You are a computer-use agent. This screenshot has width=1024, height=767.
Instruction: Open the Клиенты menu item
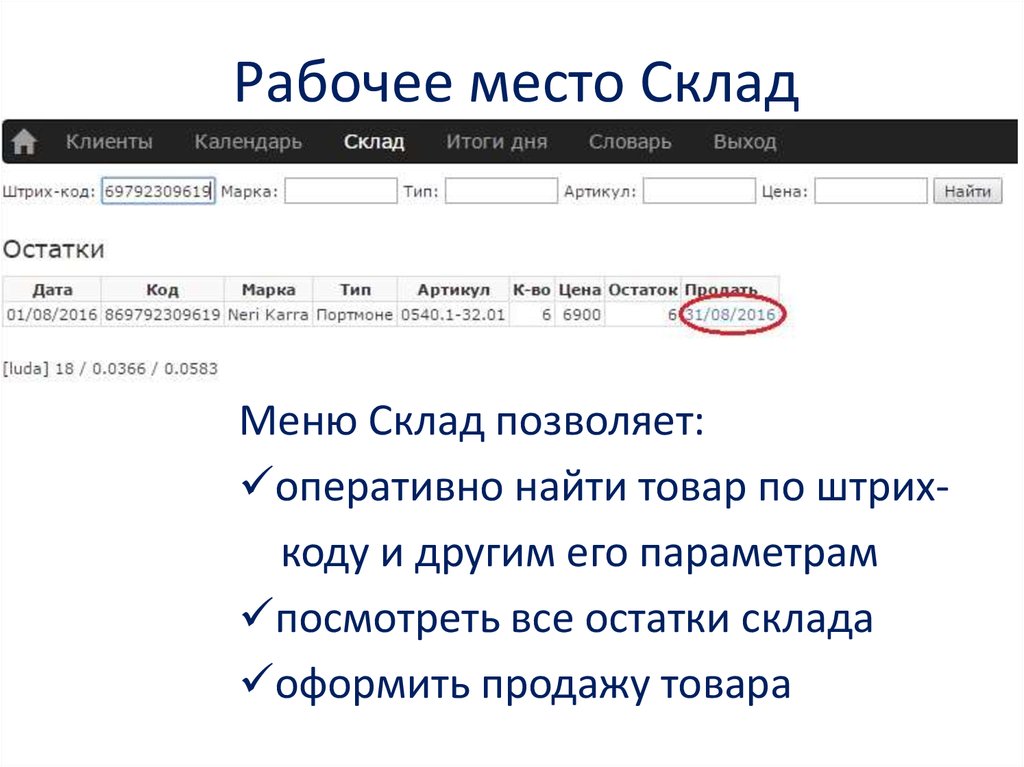[x=109, y=141]
